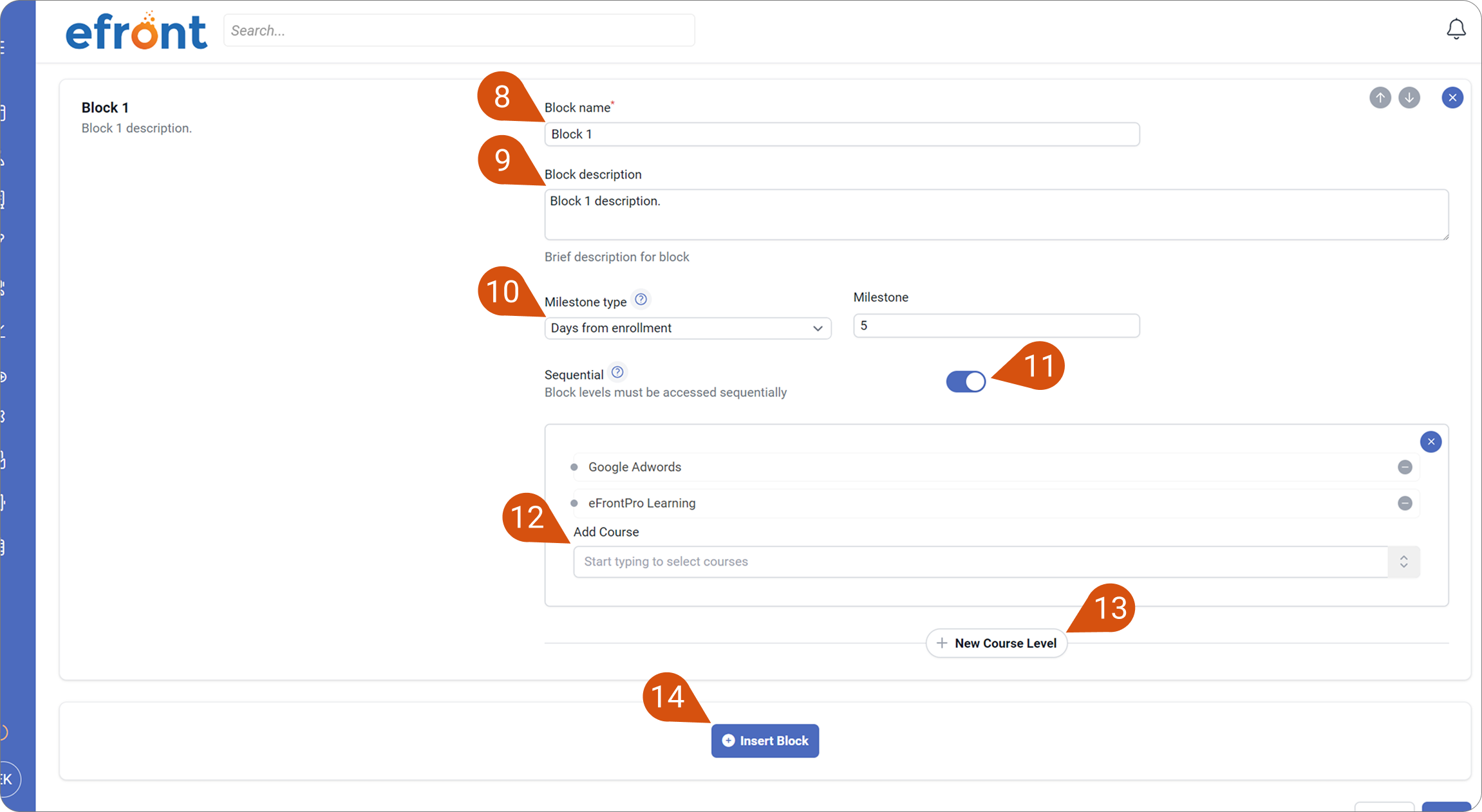Click the Insert Block button
Image resolution: width=1482 pixels, height=812 pixels.
coord(765,741)
